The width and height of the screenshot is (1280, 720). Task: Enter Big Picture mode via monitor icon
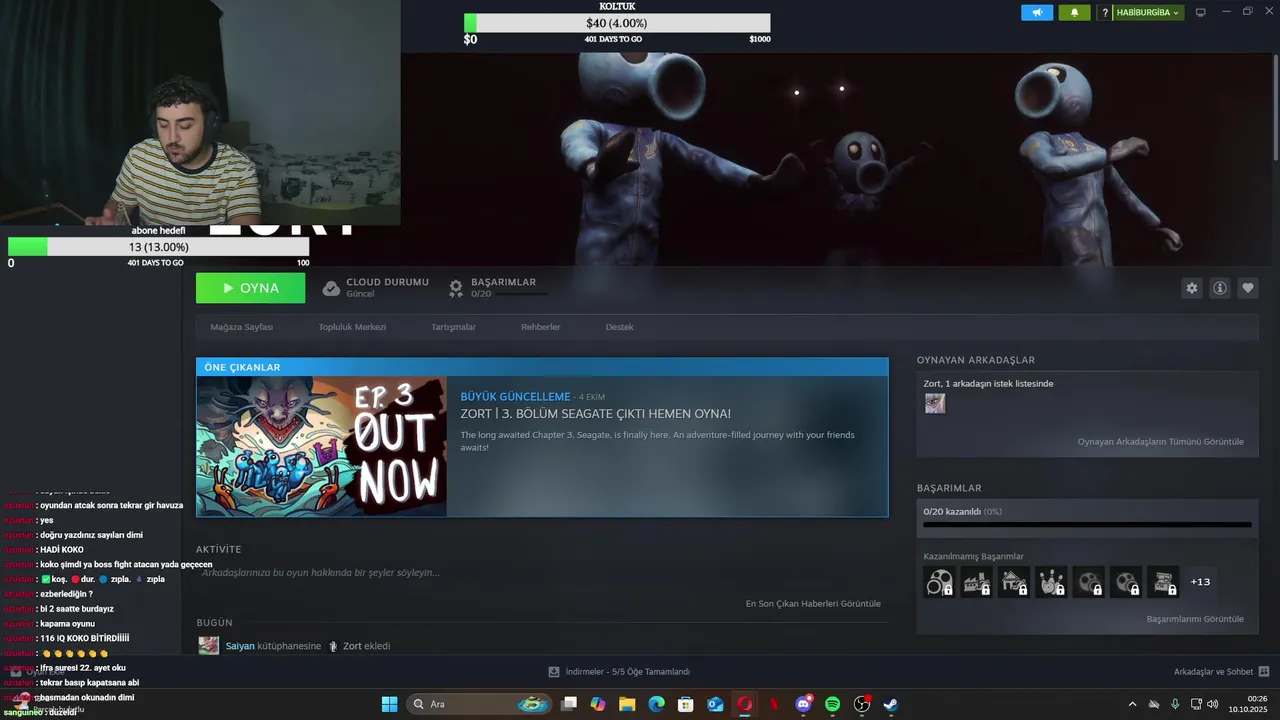click(1201, 12)
